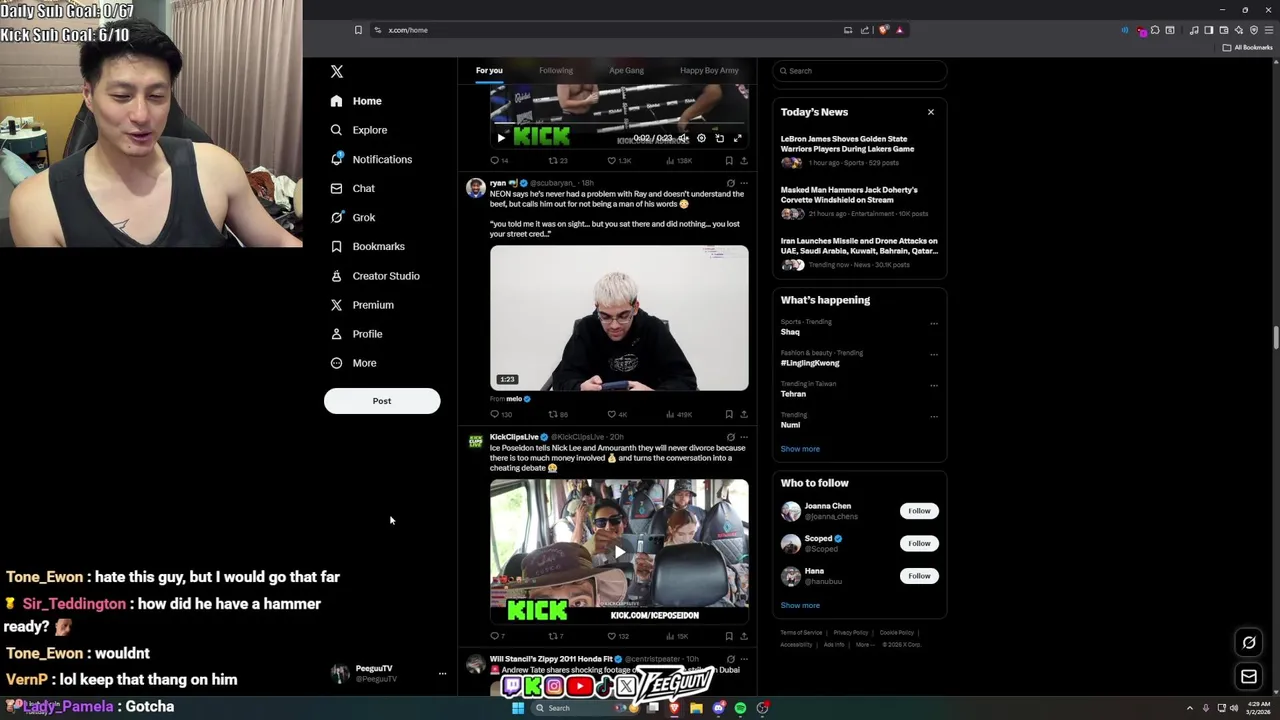Share ryan's post
Screen dimensions: 1280x720
[x=743, y=414]
